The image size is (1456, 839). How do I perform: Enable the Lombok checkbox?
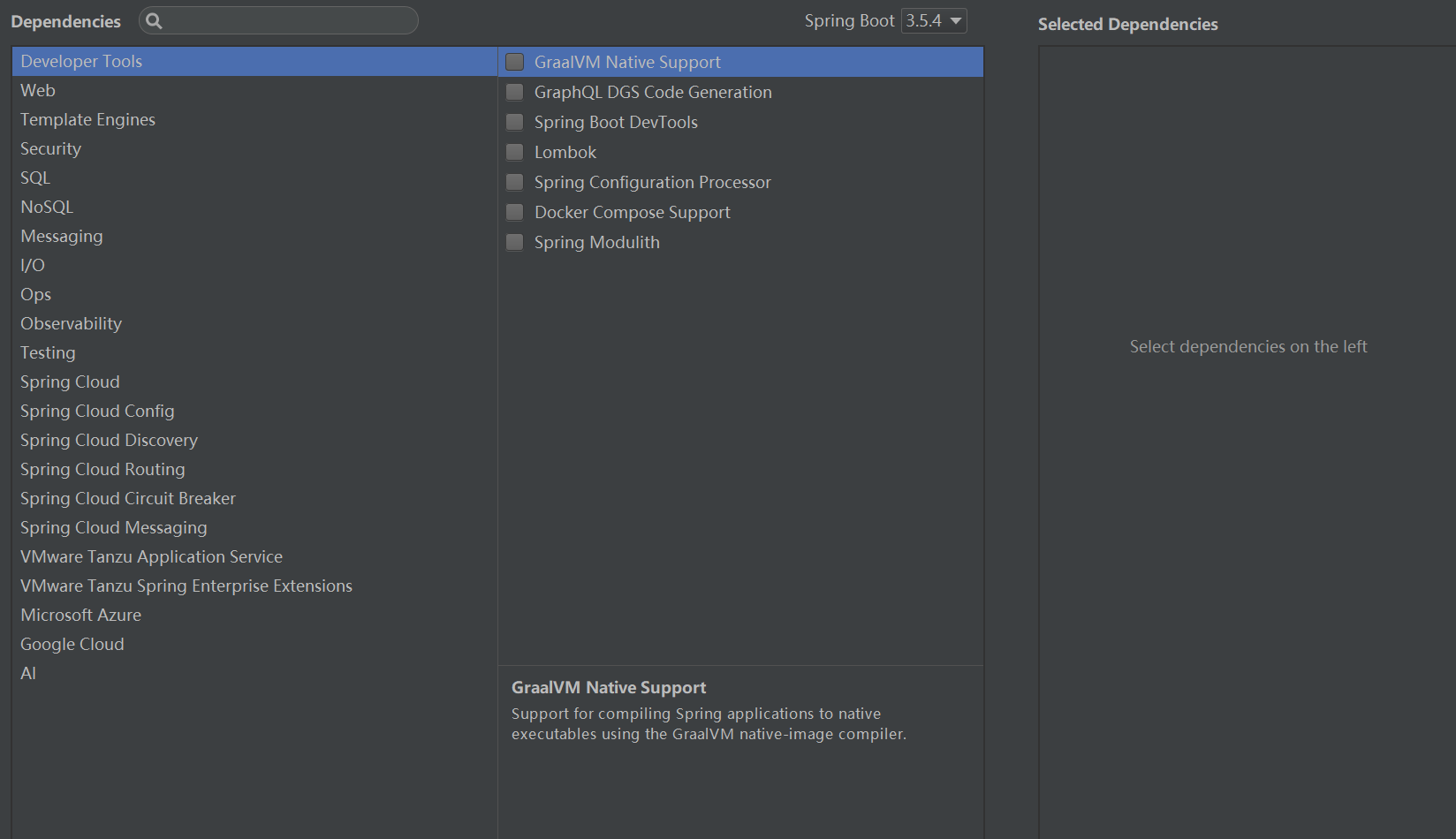pos(515,152)
